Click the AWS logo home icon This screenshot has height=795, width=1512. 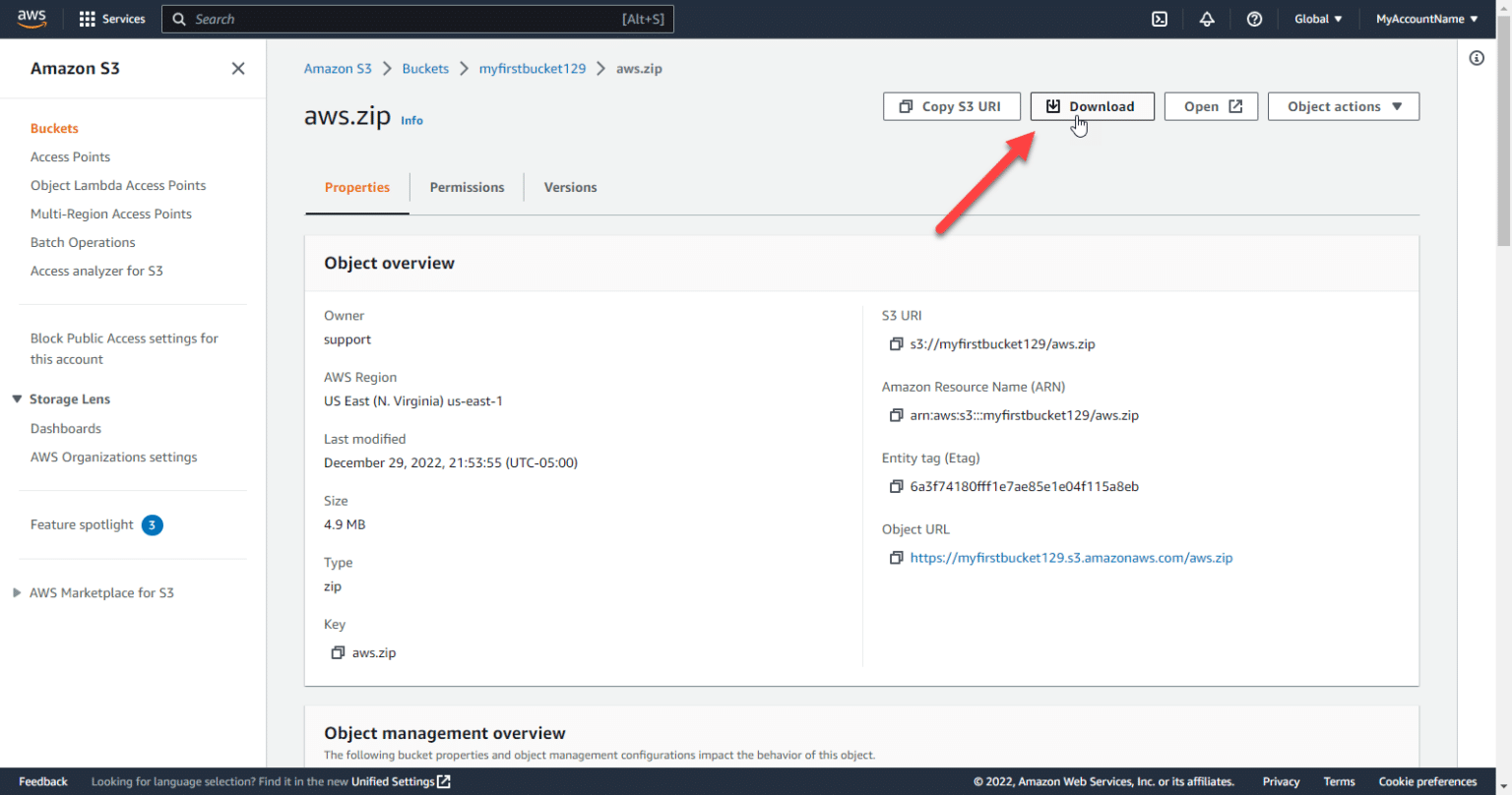click(x=32, y=18)
